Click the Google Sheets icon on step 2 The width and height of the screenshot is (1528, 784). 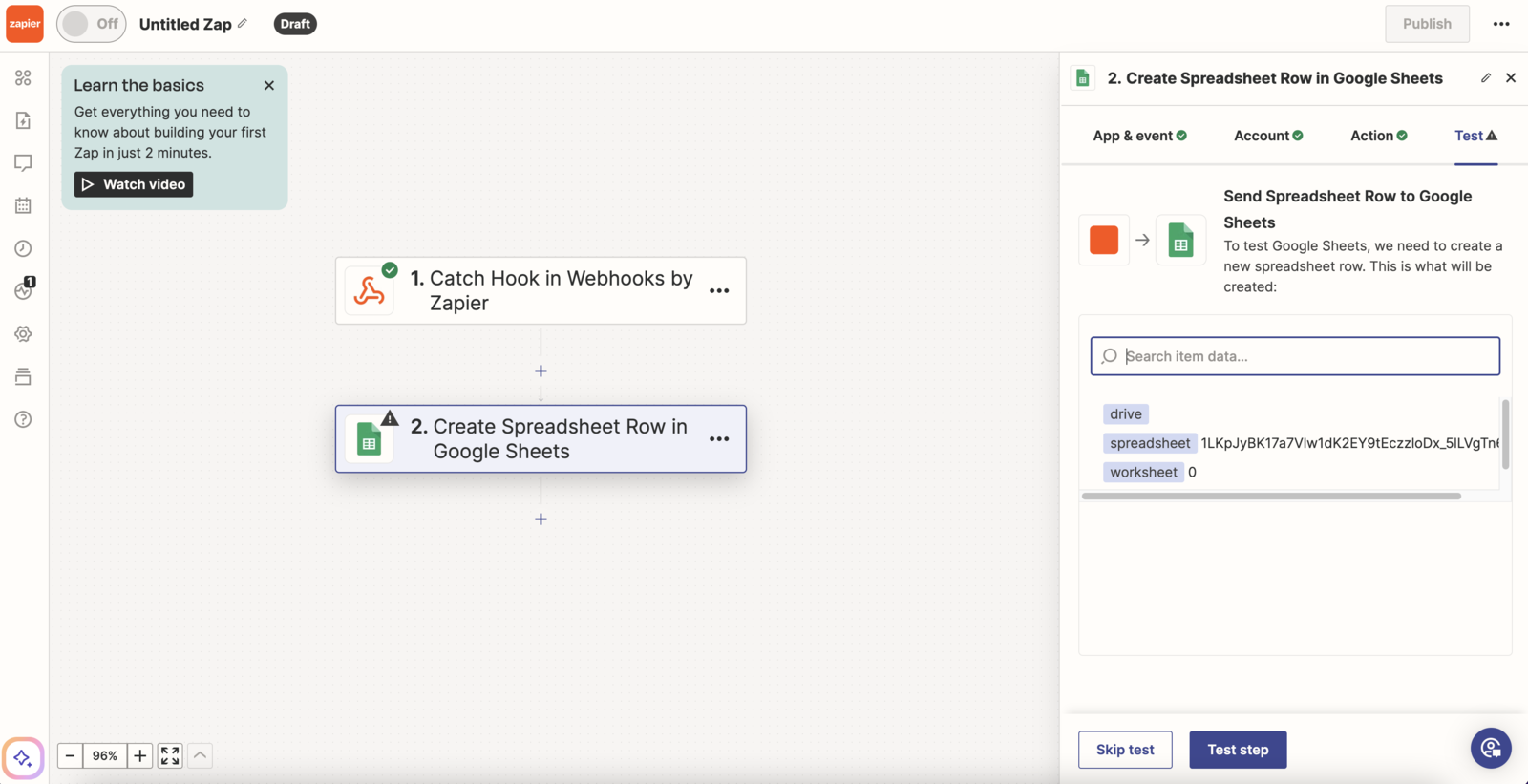click(369, 439)
